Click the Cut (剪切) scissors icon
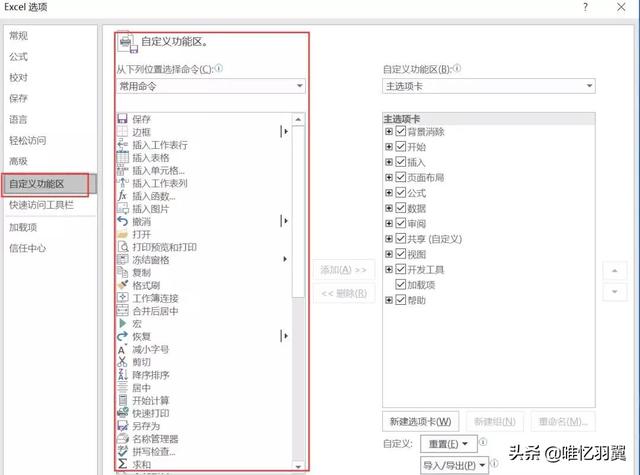 point(122,362)
